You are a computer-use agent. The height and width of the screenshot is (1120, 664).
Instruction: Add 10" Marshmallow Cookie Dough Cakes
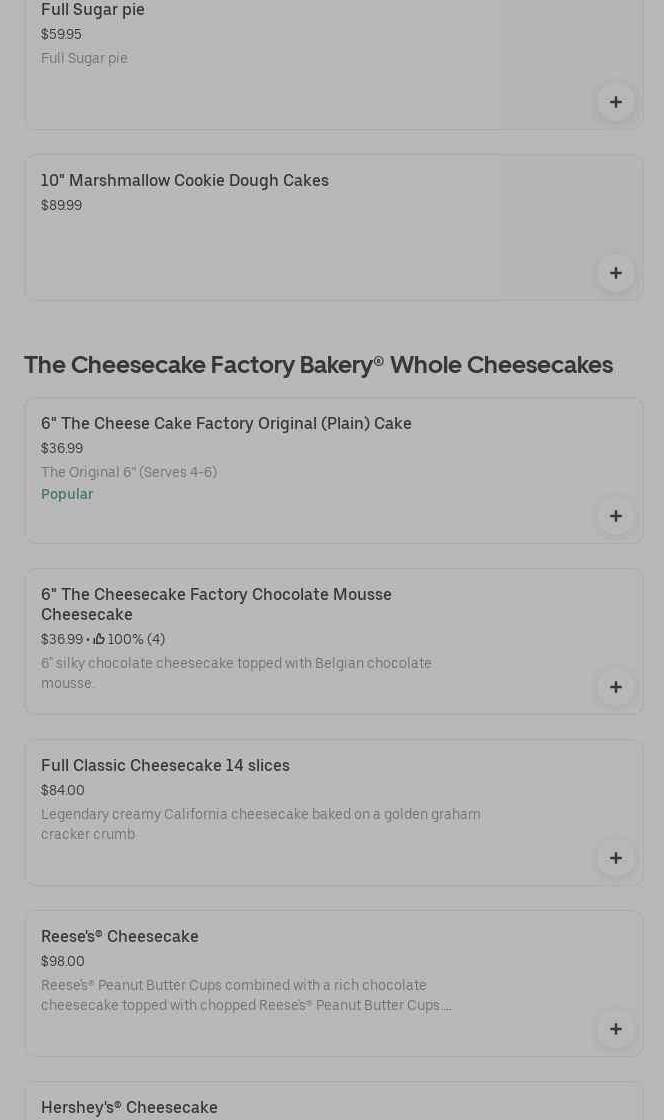click(615, 273)
